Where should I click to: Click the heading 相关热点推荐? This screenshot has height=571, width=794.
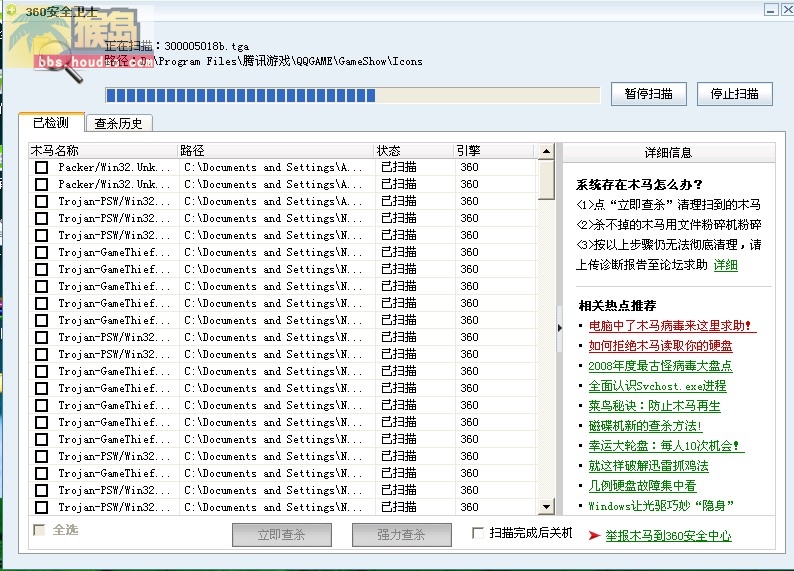pos(617,305)
